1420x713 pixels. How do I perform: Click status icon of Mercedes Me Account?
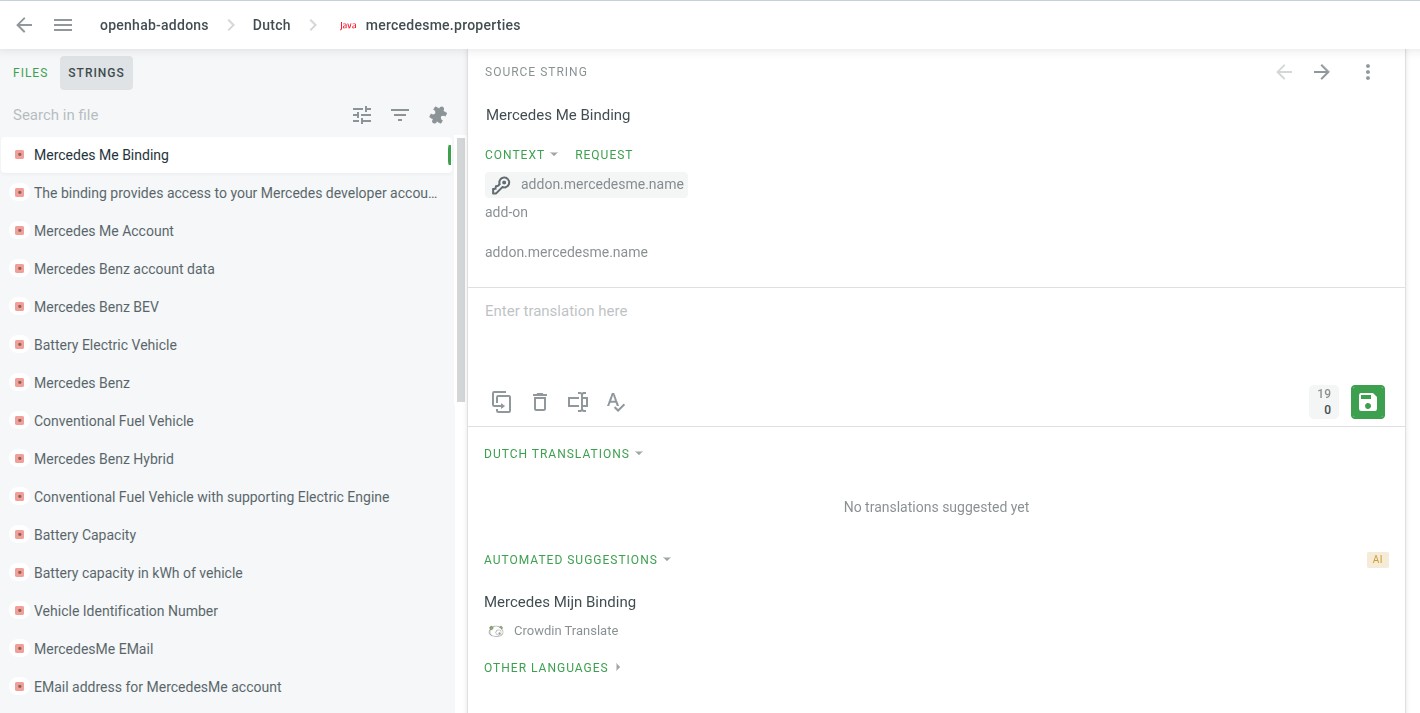[x=19, y=231]
